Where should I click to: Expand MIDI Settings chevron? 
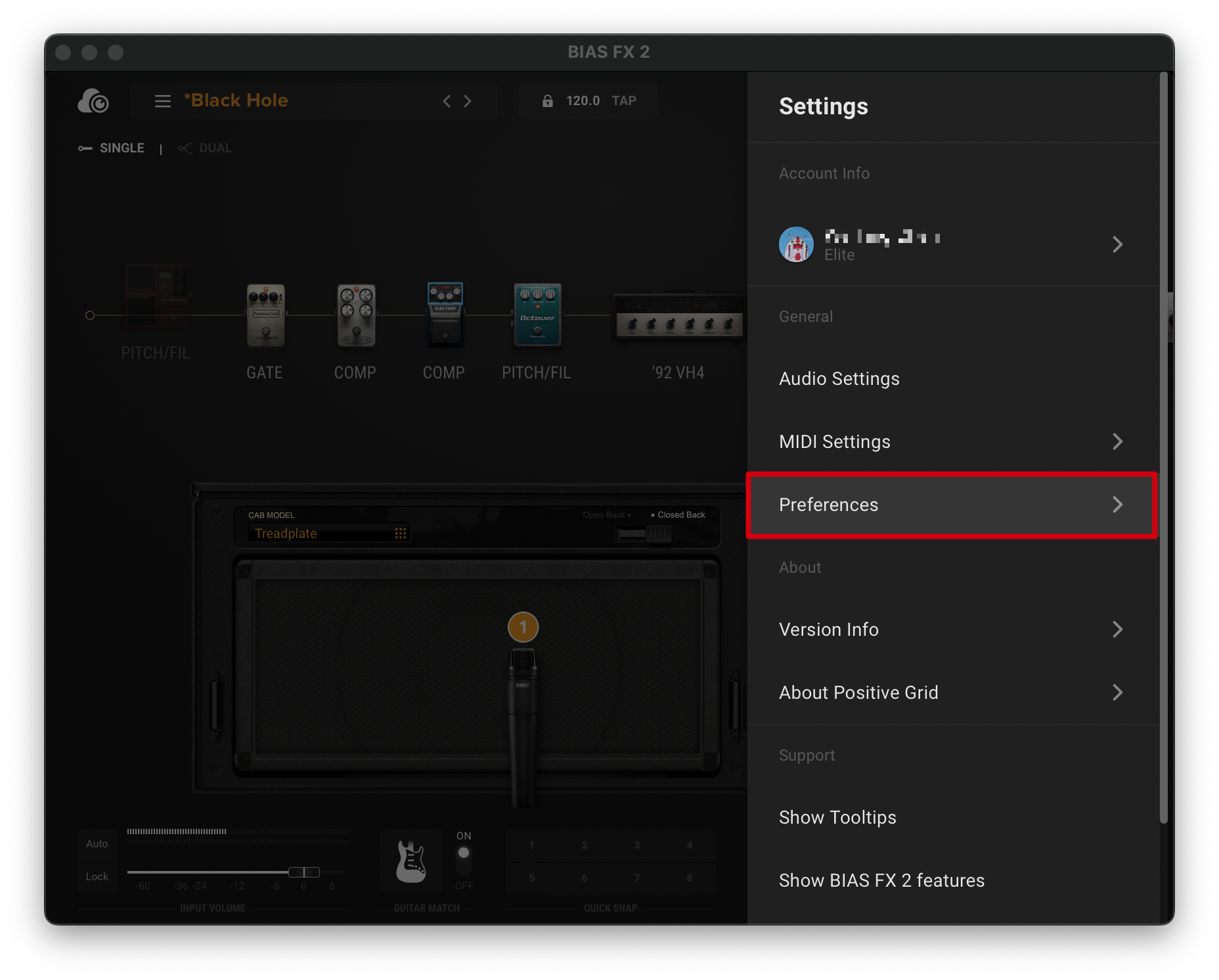click(1117, 441)
